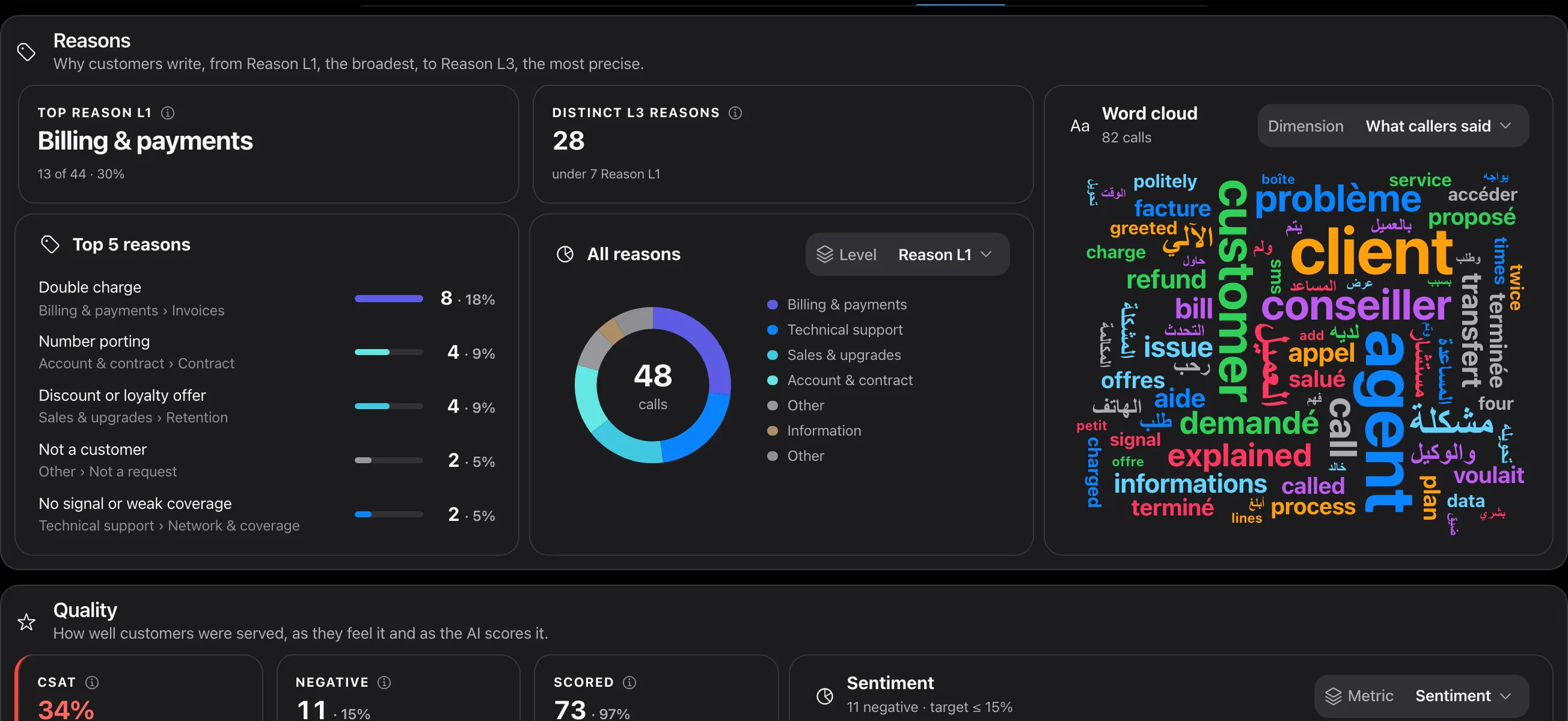Click the All reasons pie chart icon
Screen dimensions: 1568x721
[x=565, y=254]
